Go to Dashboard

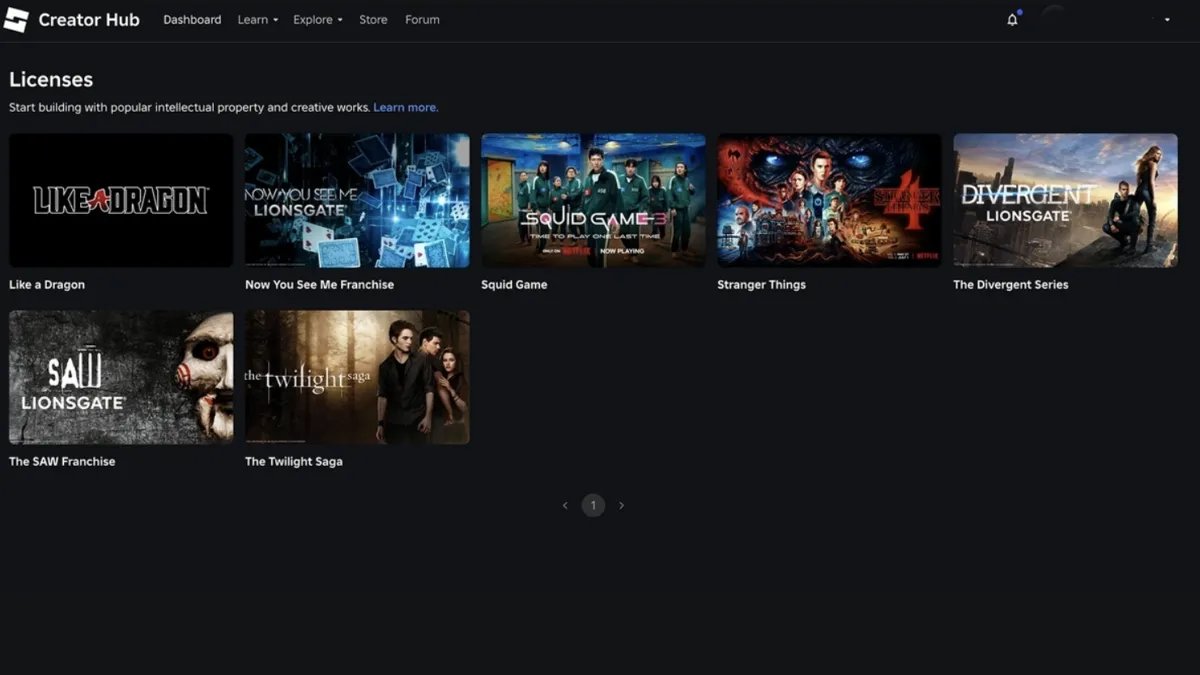point(192,20)
